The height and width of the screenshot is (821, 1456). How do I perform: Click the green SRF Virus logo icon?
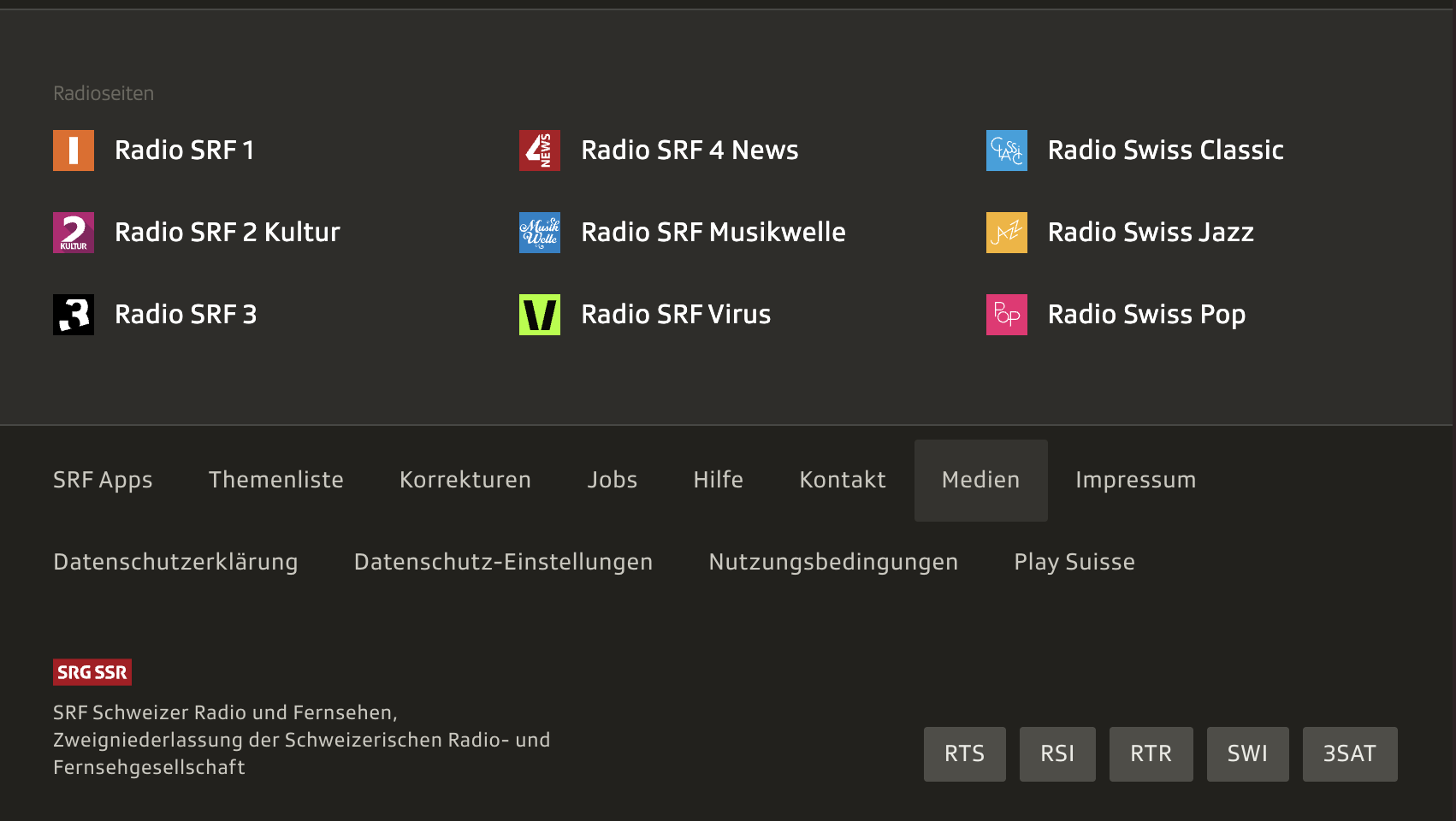point(540,315)
